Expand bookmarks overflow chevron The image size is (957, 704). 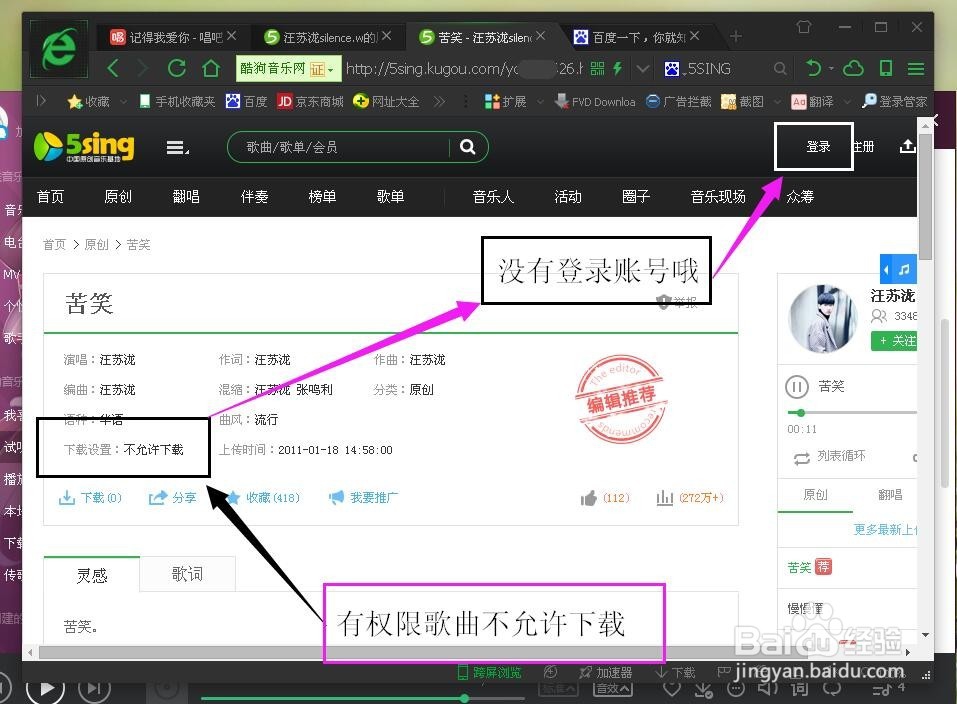(x=439, y=101)
